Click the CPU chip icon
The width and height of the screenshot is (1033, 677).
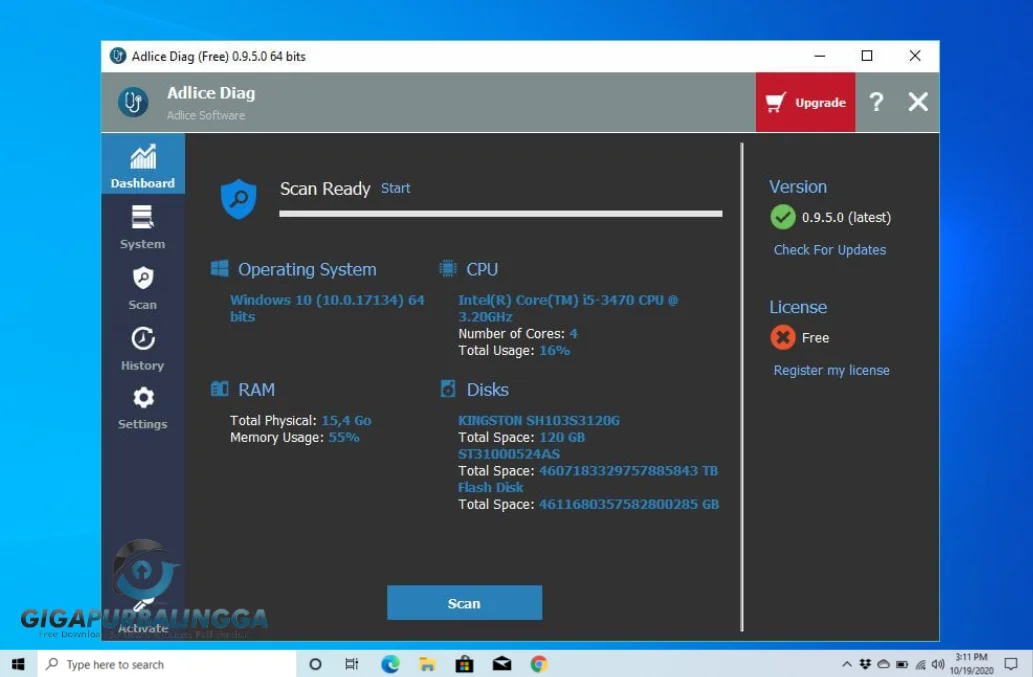447,268
